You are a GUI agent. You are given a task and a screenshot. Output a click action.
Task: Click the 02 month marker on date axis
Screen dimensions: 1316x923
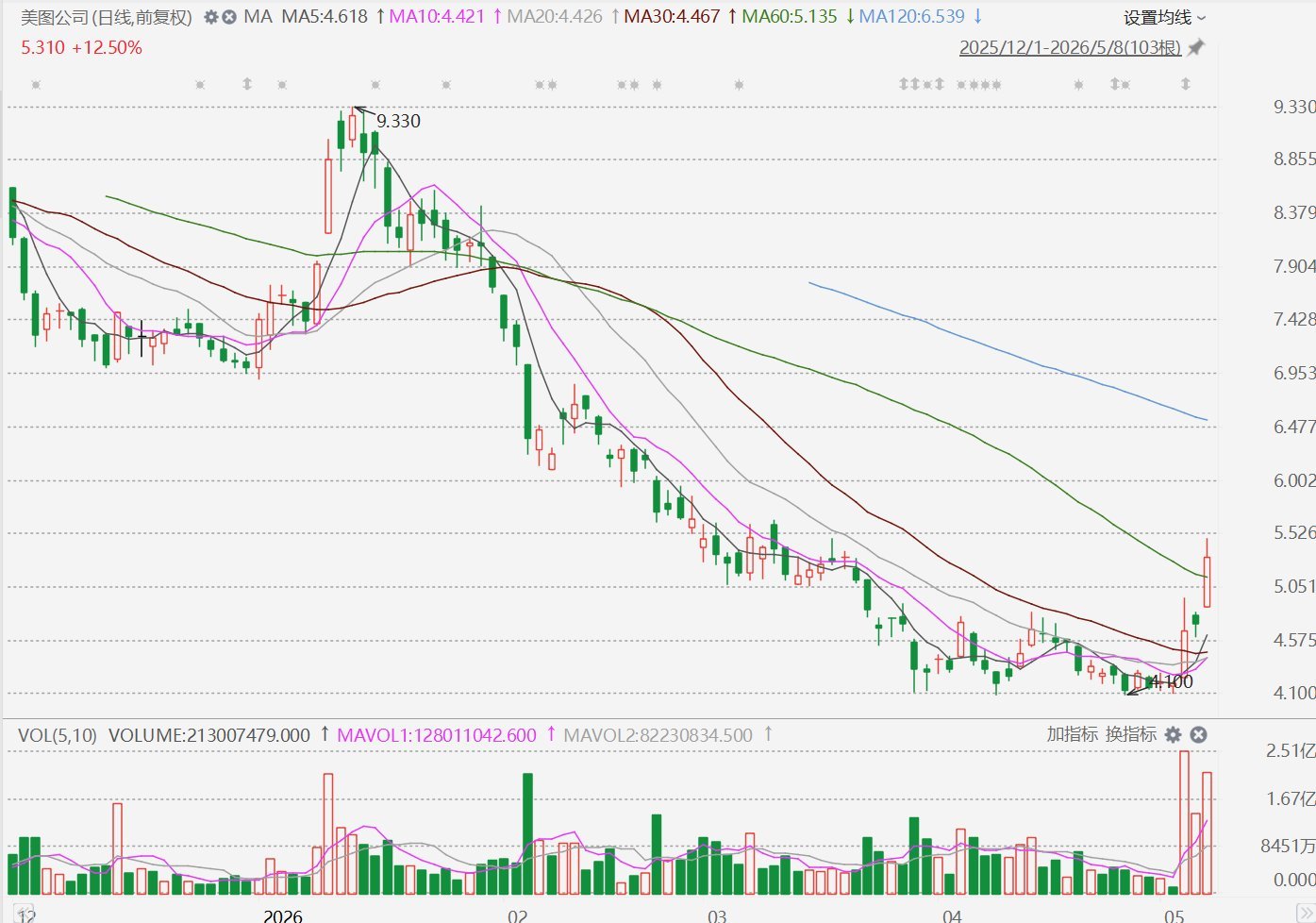point(517,915)
